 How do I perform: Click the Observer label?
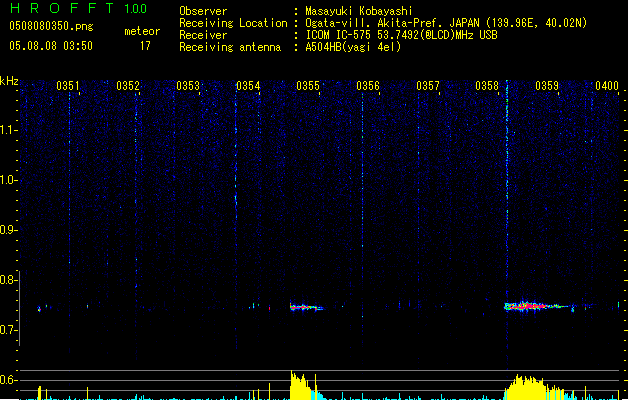tap(203, 11)
